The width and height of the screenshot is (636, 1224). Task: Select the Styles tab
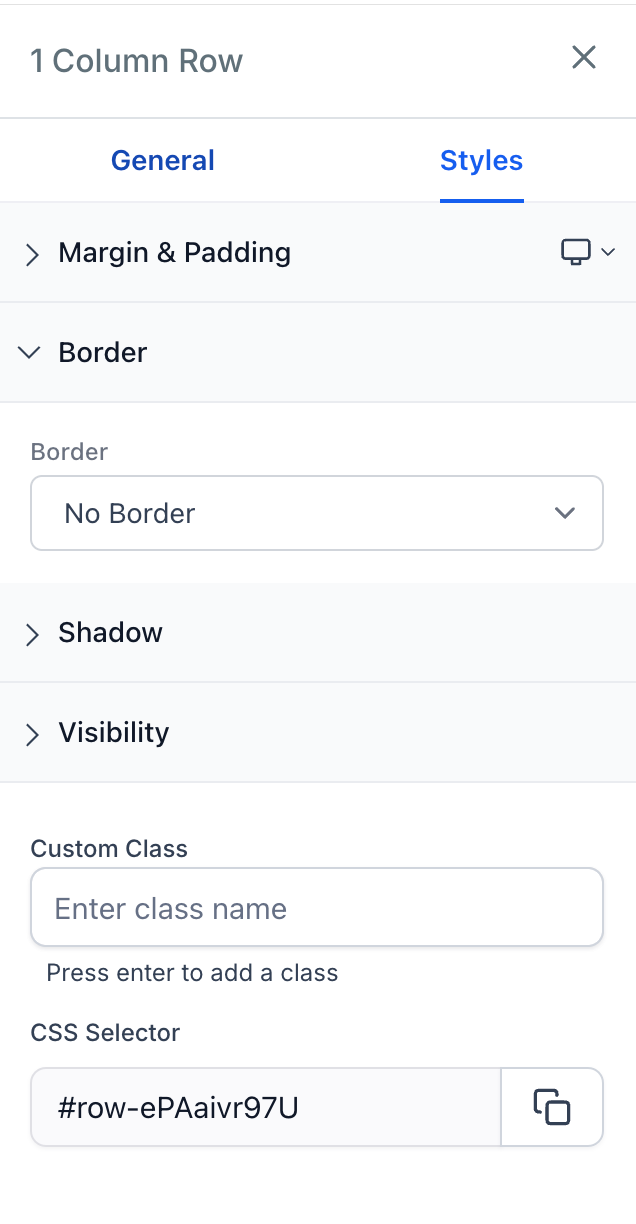pyautogui.click(x=481, y=161)
